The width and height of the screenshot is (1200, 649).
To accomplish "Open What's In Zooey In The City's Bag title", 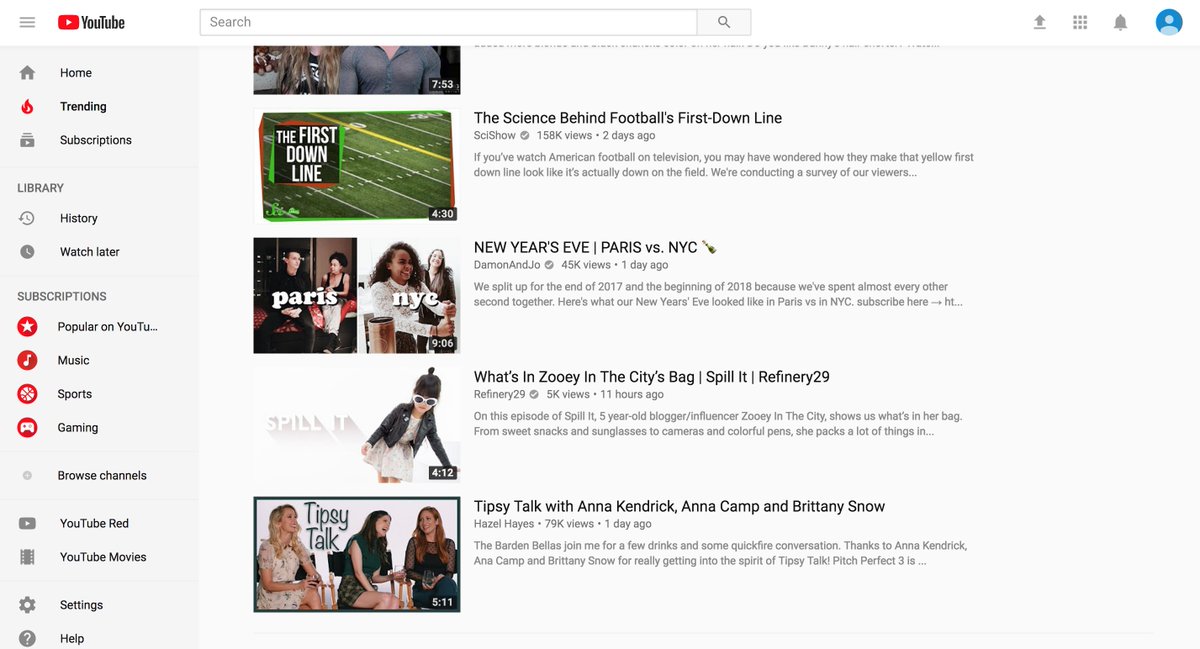I will (x=652, y=377).
